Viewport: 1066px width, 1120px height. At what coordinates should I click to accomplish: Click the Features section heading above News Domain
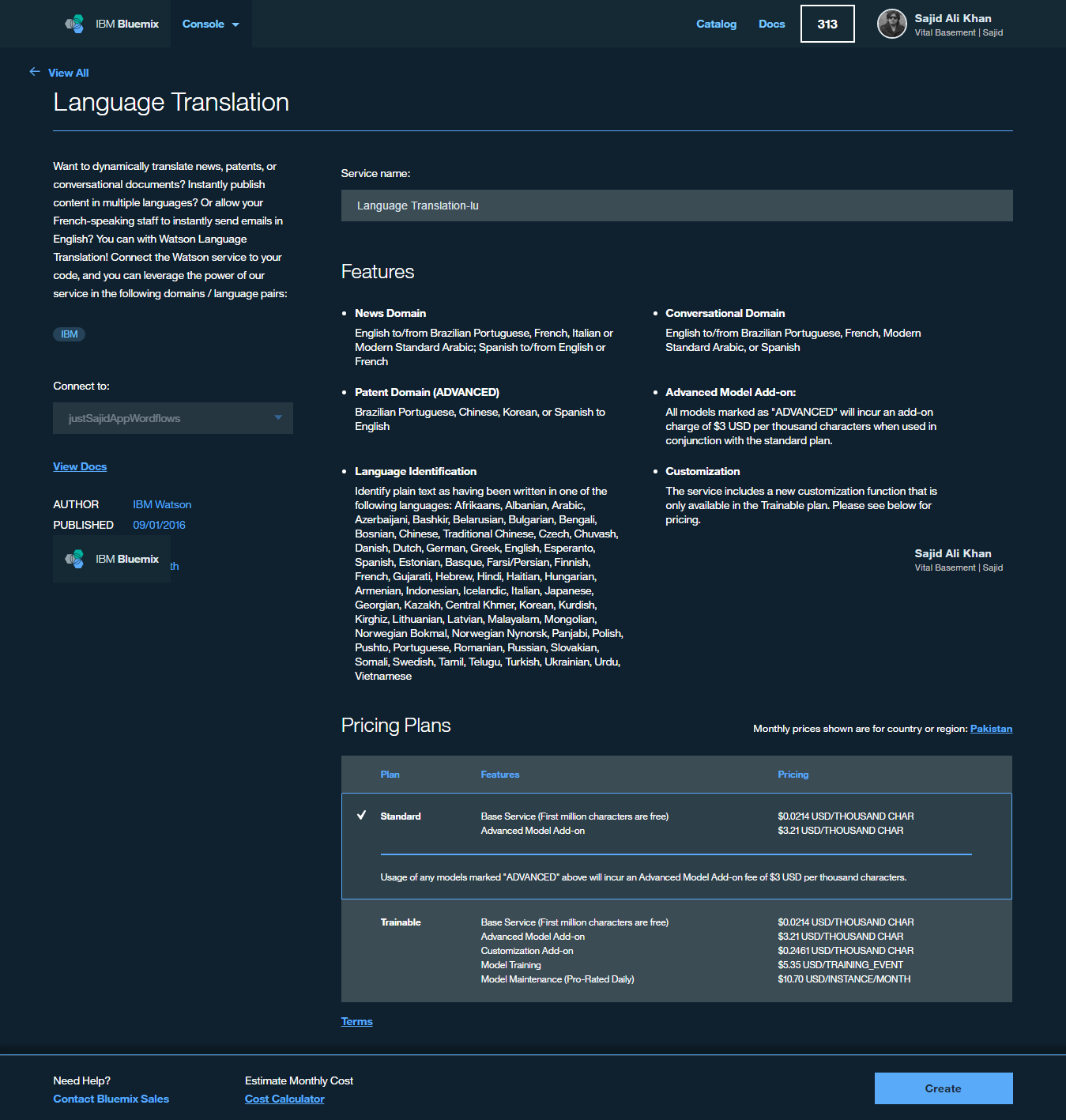click(x=378, y=272)
